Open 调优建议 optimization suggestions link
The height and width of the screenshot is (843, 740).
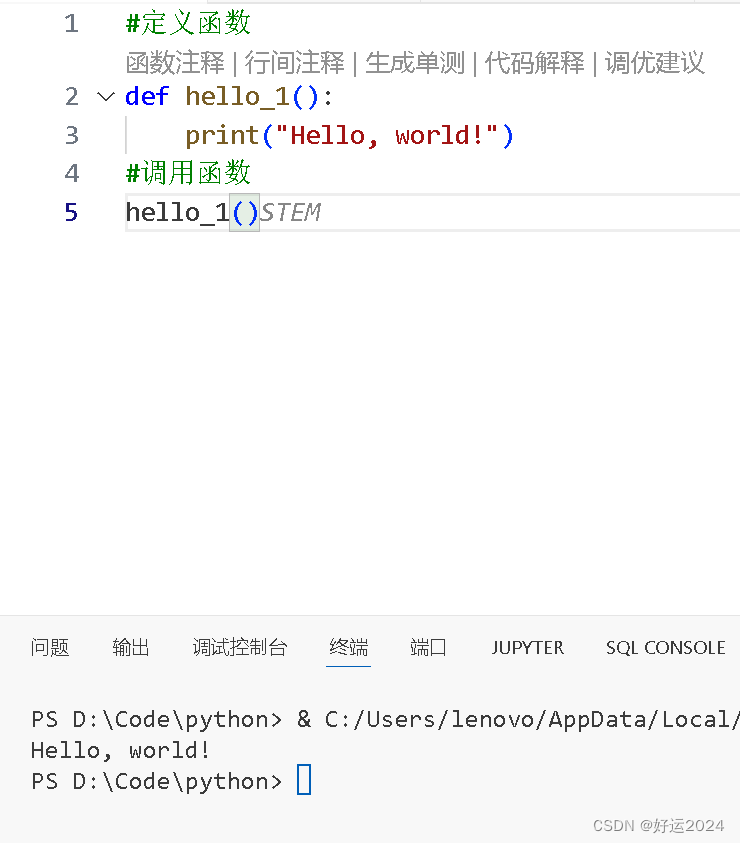(x=655, y=63)
